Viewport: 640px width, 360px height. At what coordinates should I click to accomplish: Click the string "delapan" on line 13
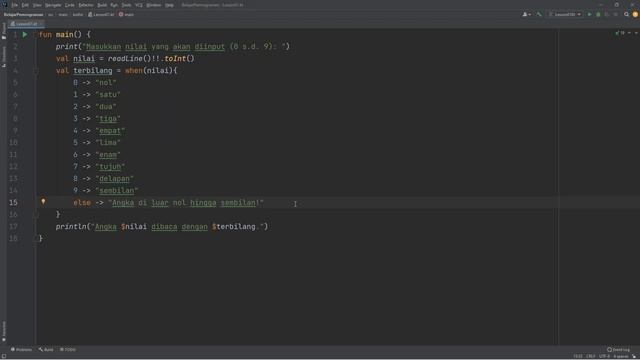coord(115,179)
